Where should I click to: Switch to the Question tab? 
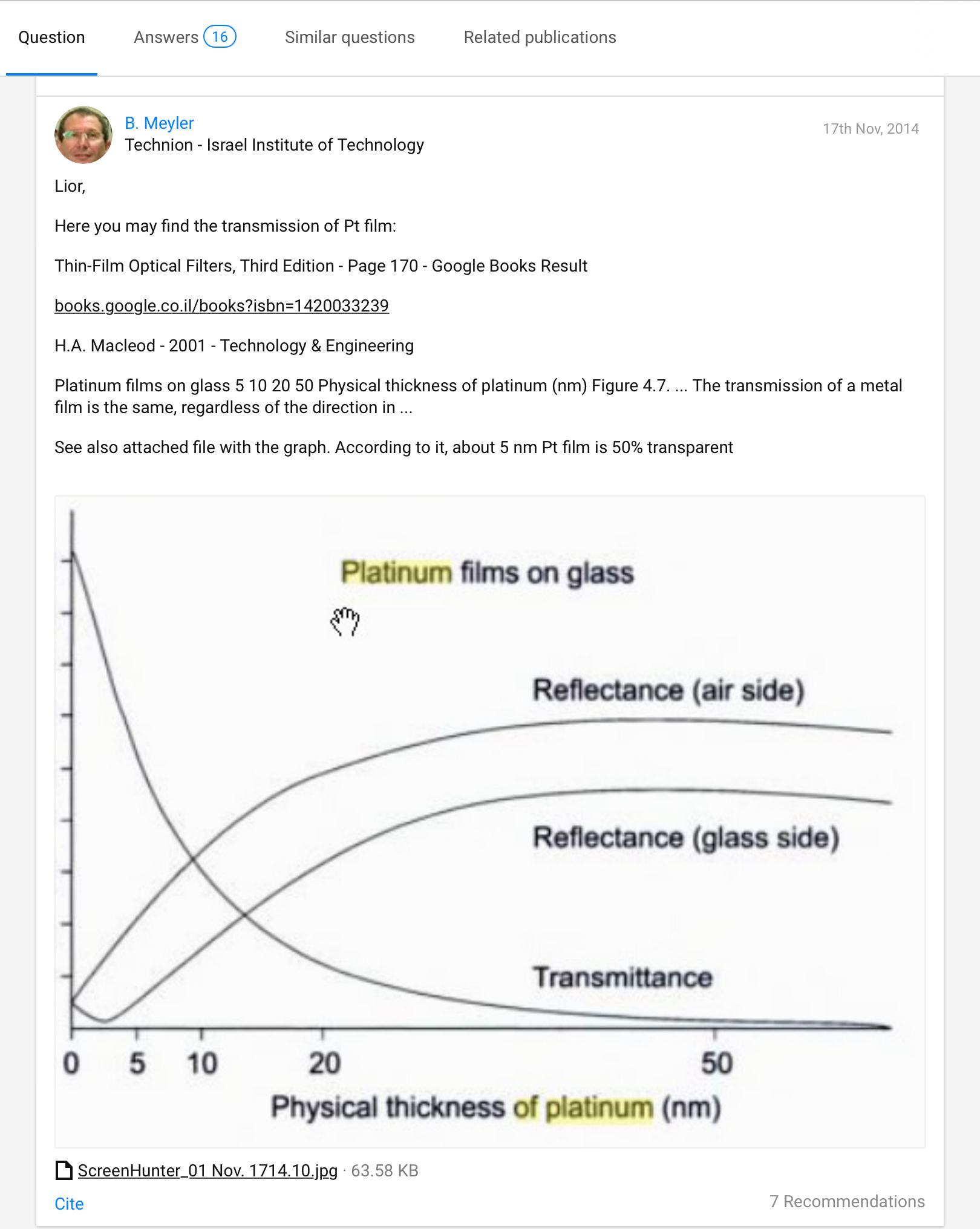51,37
